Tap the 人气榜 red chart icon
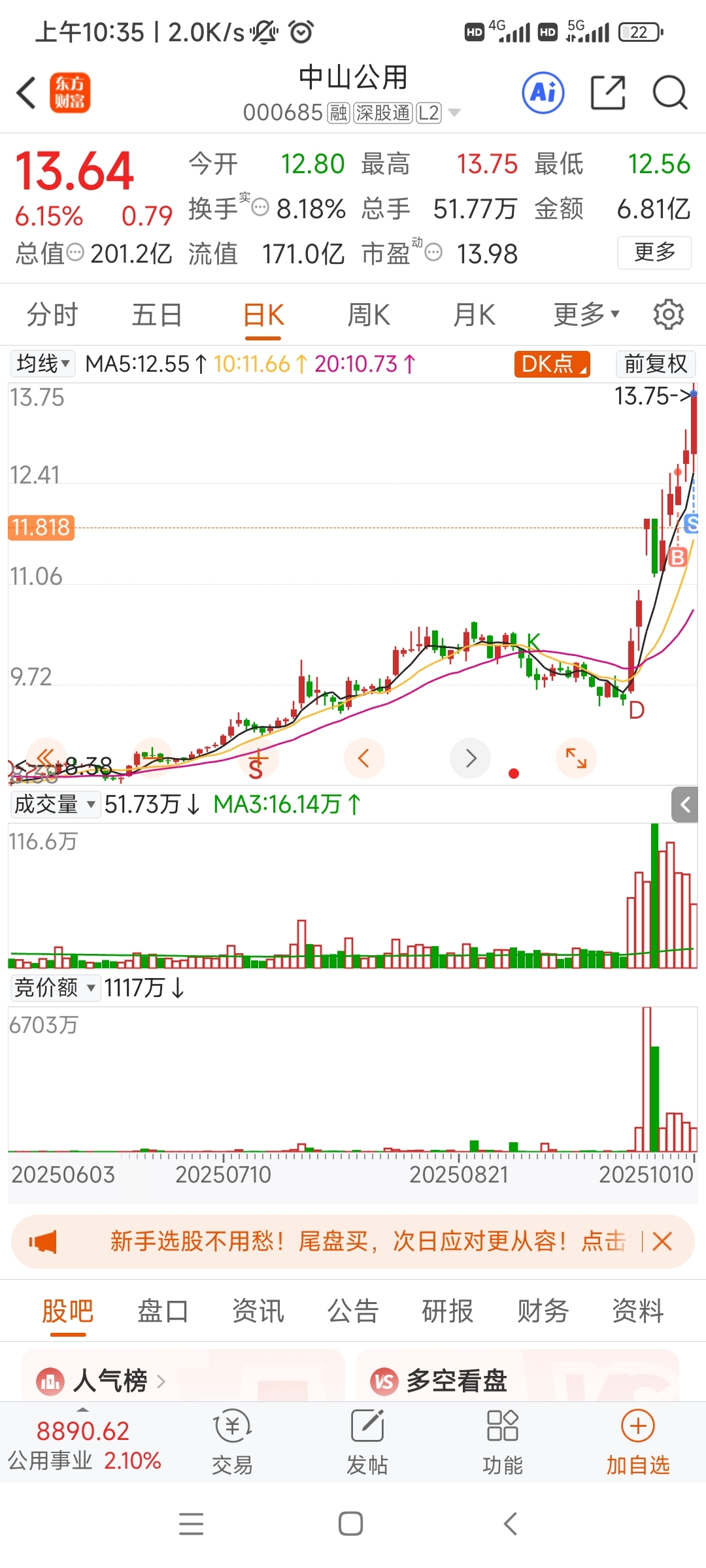Viewport: 706px width, 1568px height. coord(50,1381)
